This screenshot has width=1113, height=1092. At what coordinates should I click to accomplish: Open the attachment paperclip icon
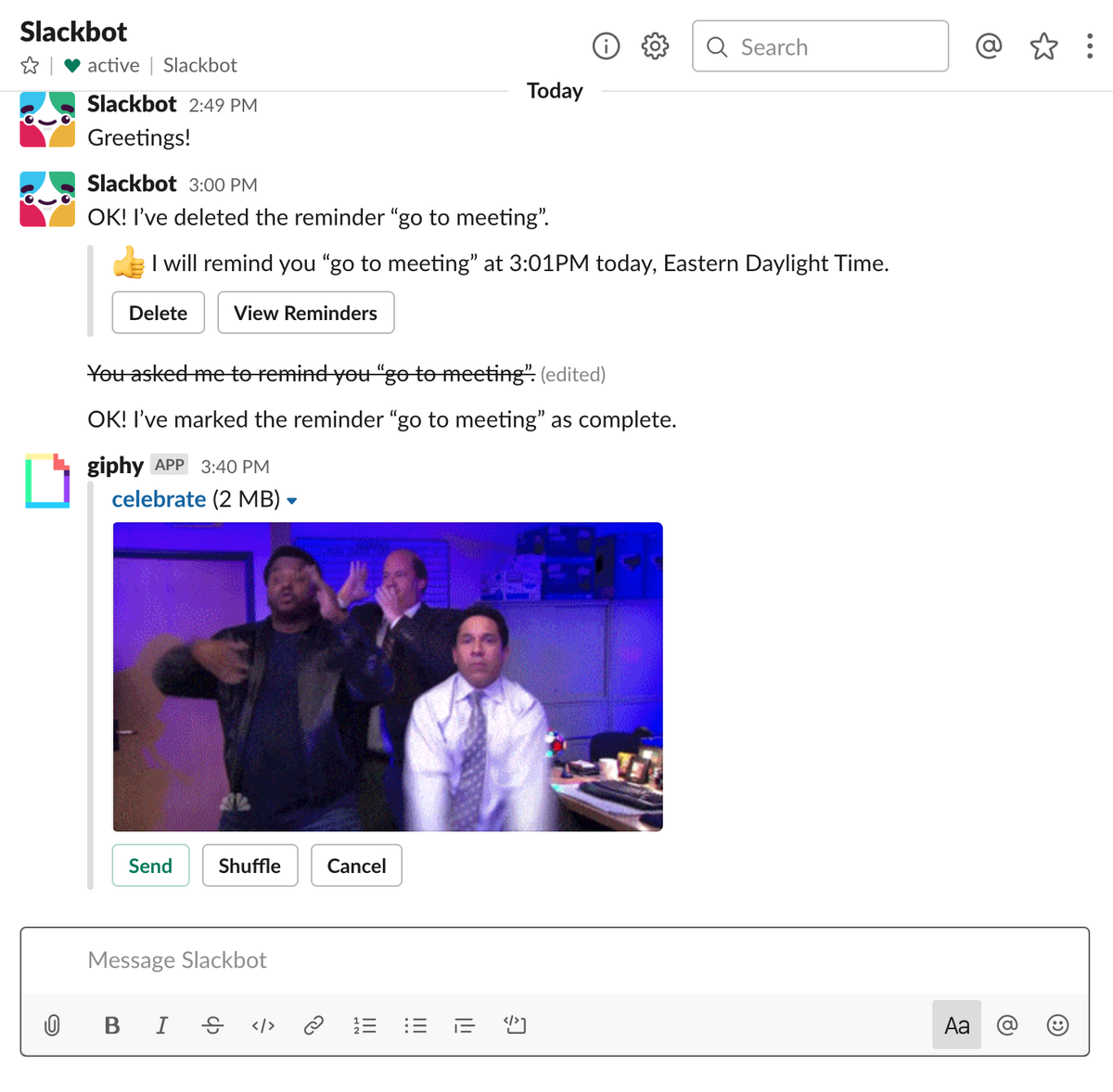pos(52,1025)
